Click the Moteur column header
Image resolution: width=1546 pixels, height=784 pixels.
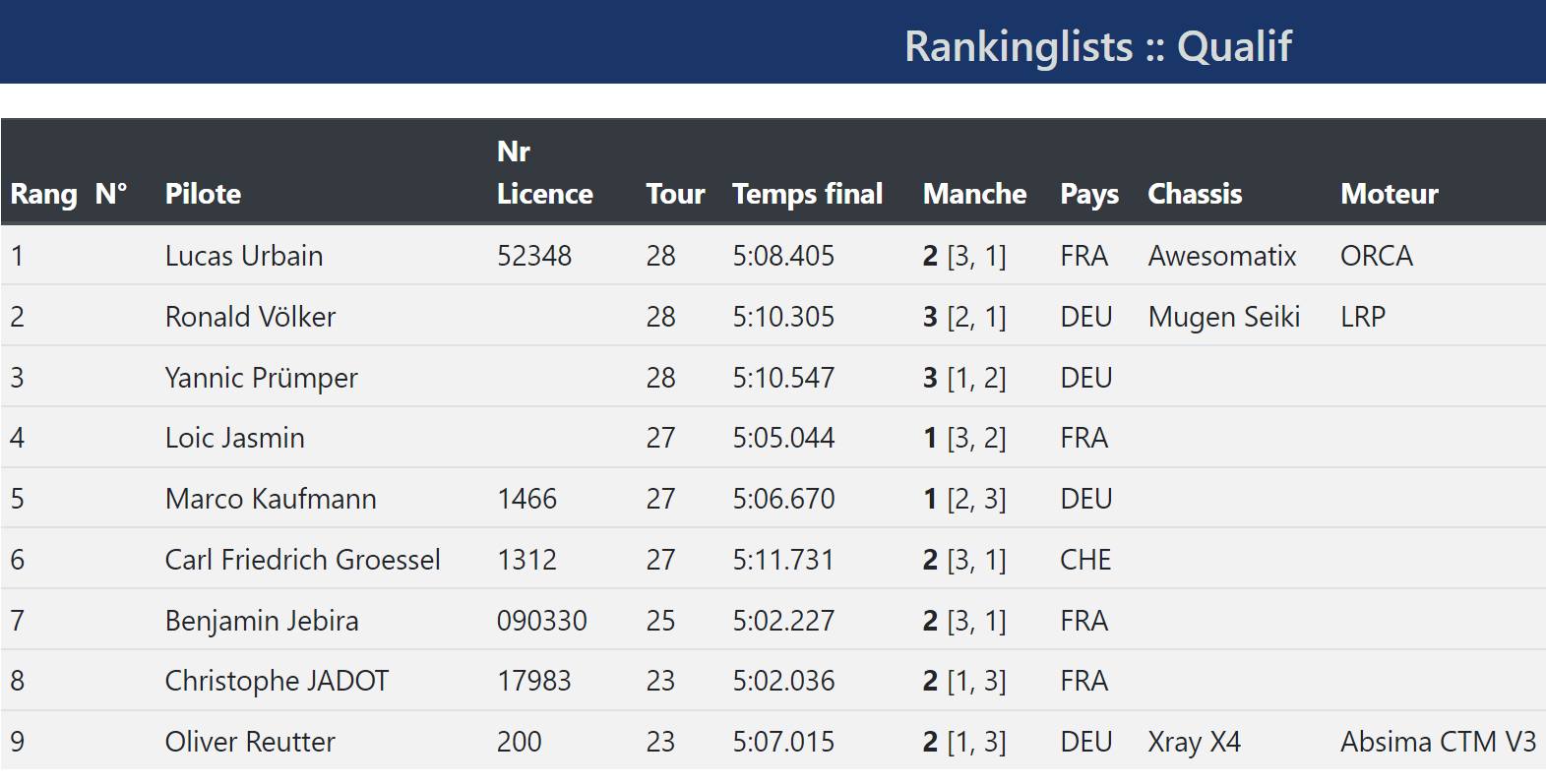1389,194
